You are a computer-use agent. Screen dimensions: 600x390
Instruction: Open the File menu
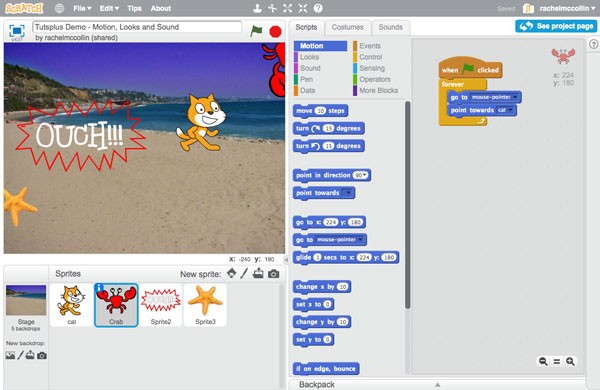pos(82,8)
